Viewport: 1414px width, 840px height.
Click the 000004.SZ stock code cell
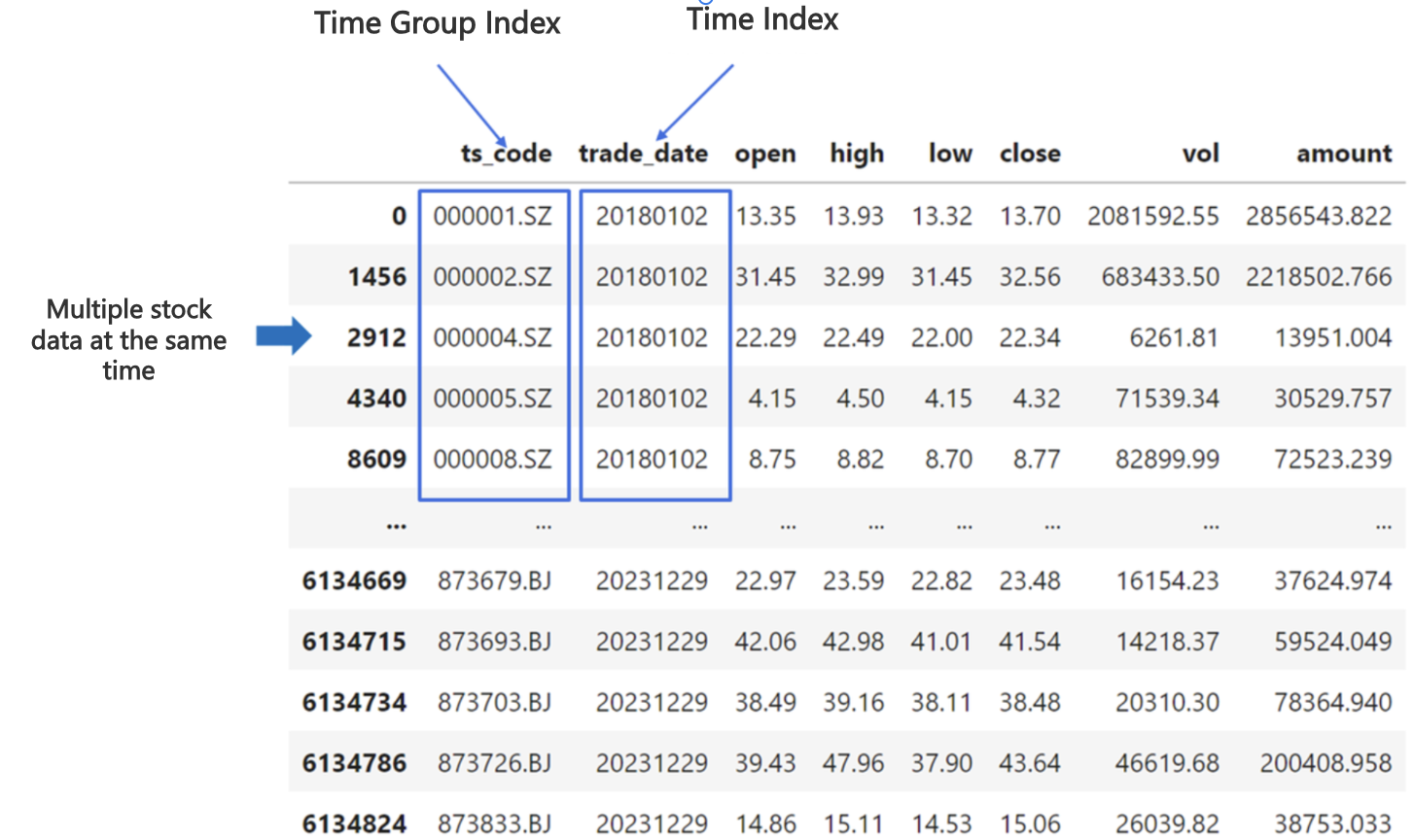(492, 337)
